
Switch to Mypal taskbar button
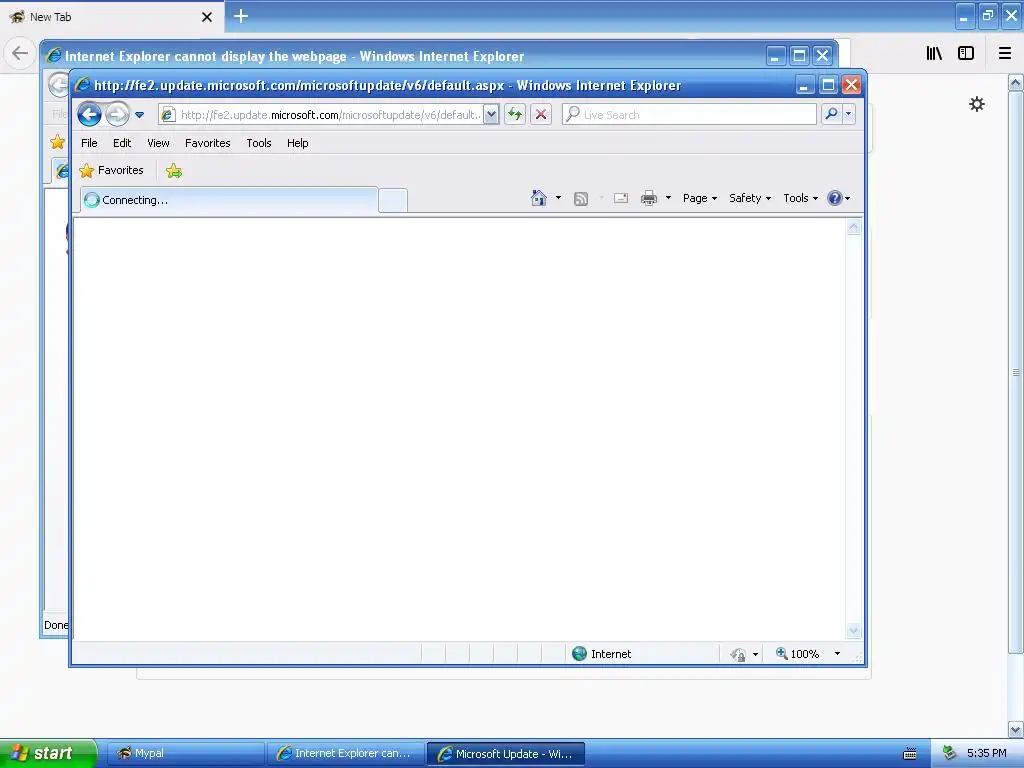(x=185, y=754)
